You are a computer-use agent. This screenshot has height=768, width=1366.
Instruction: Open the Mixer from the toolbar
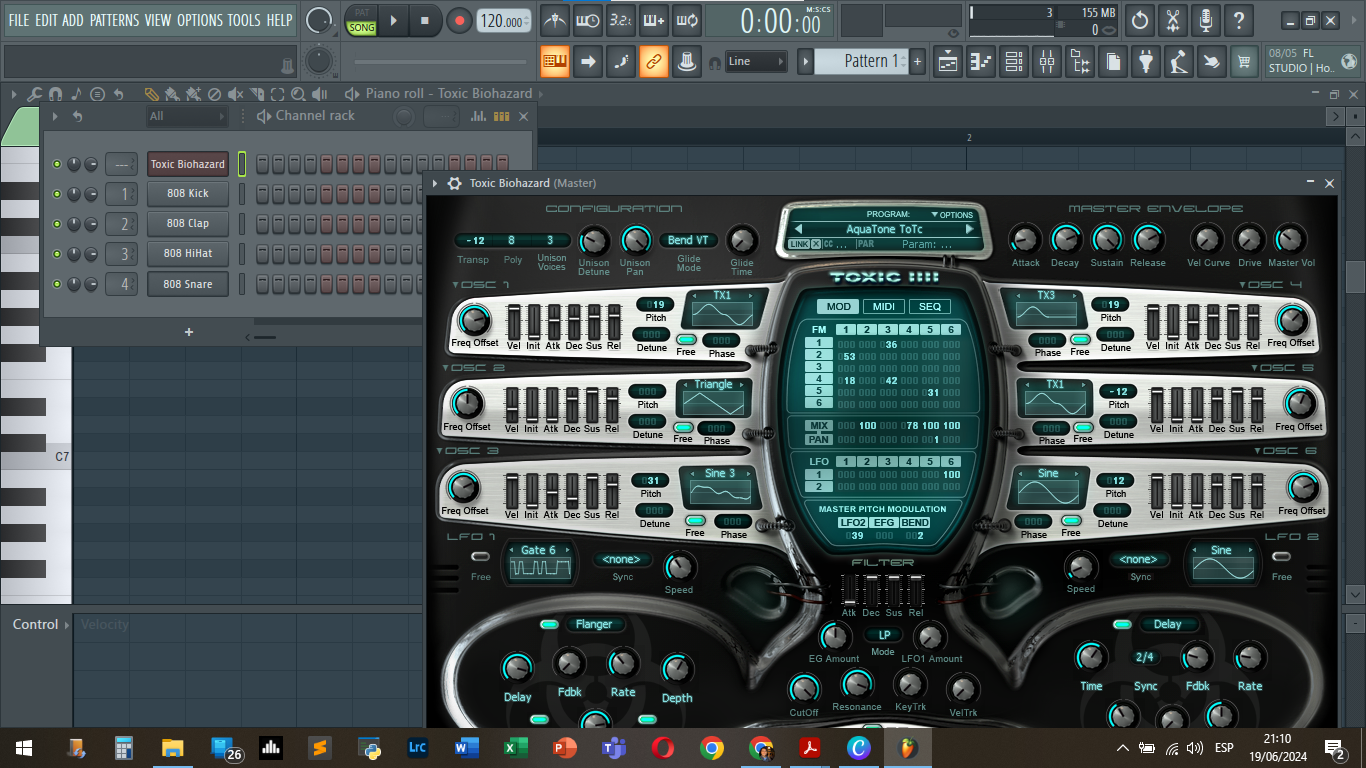tap(1047, 61)
